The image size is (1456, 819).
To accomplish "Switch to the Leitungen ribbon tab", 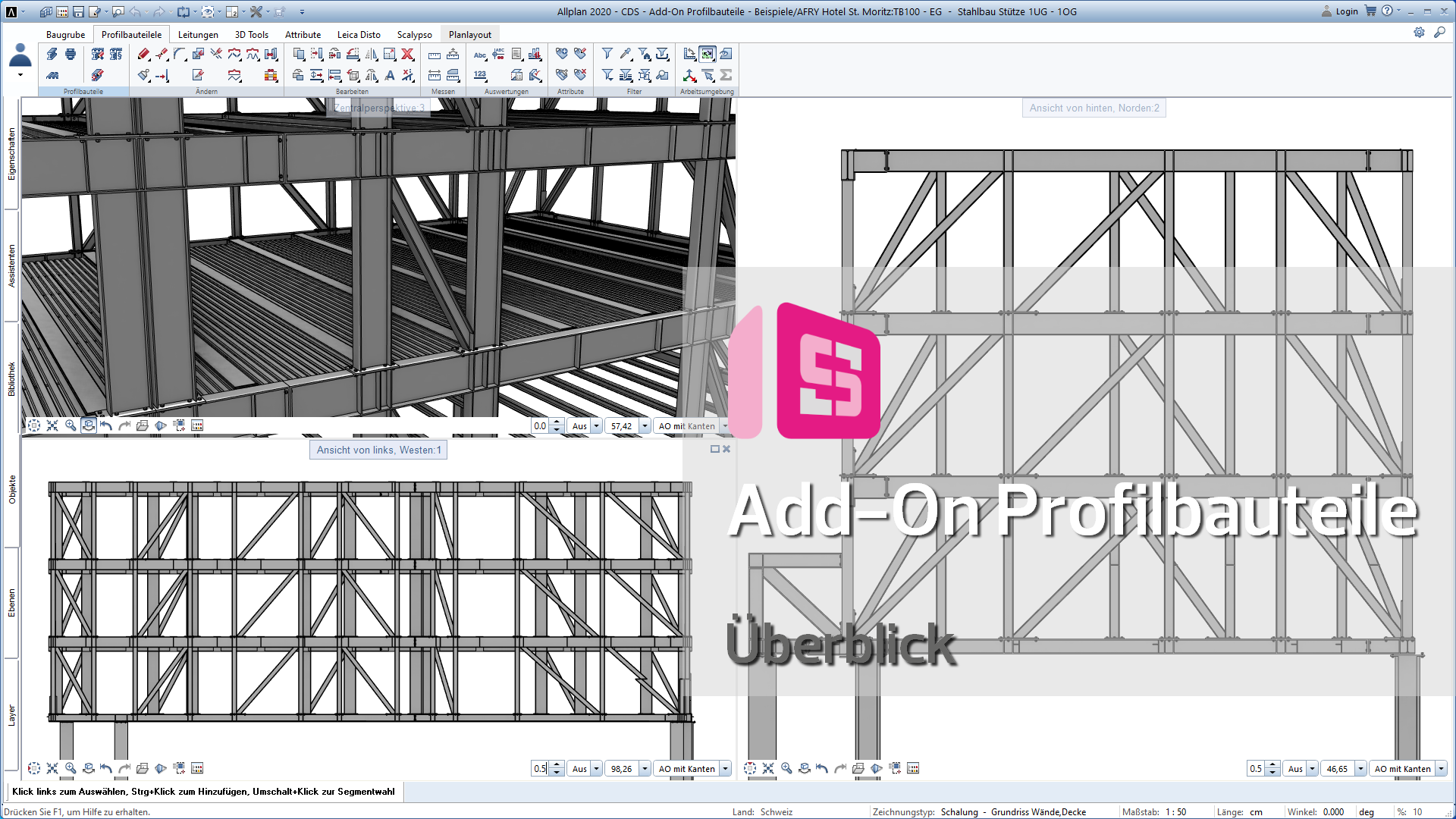I will point(198,35).
